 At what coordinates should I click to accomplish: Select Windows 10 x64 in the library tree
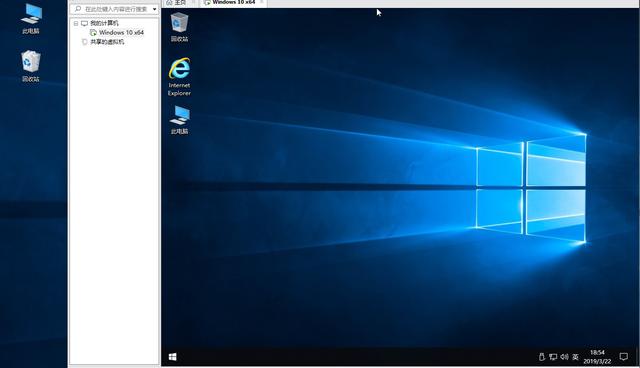tap(121, 32)
